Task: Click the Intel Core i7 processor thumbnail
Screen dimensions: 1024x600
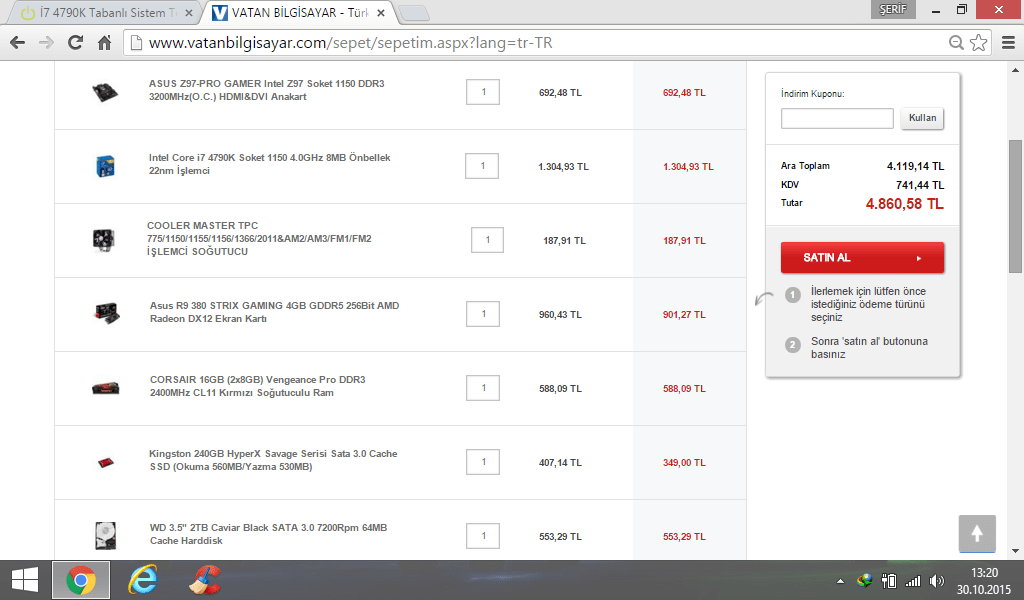Action: click(x=105, y=166)
